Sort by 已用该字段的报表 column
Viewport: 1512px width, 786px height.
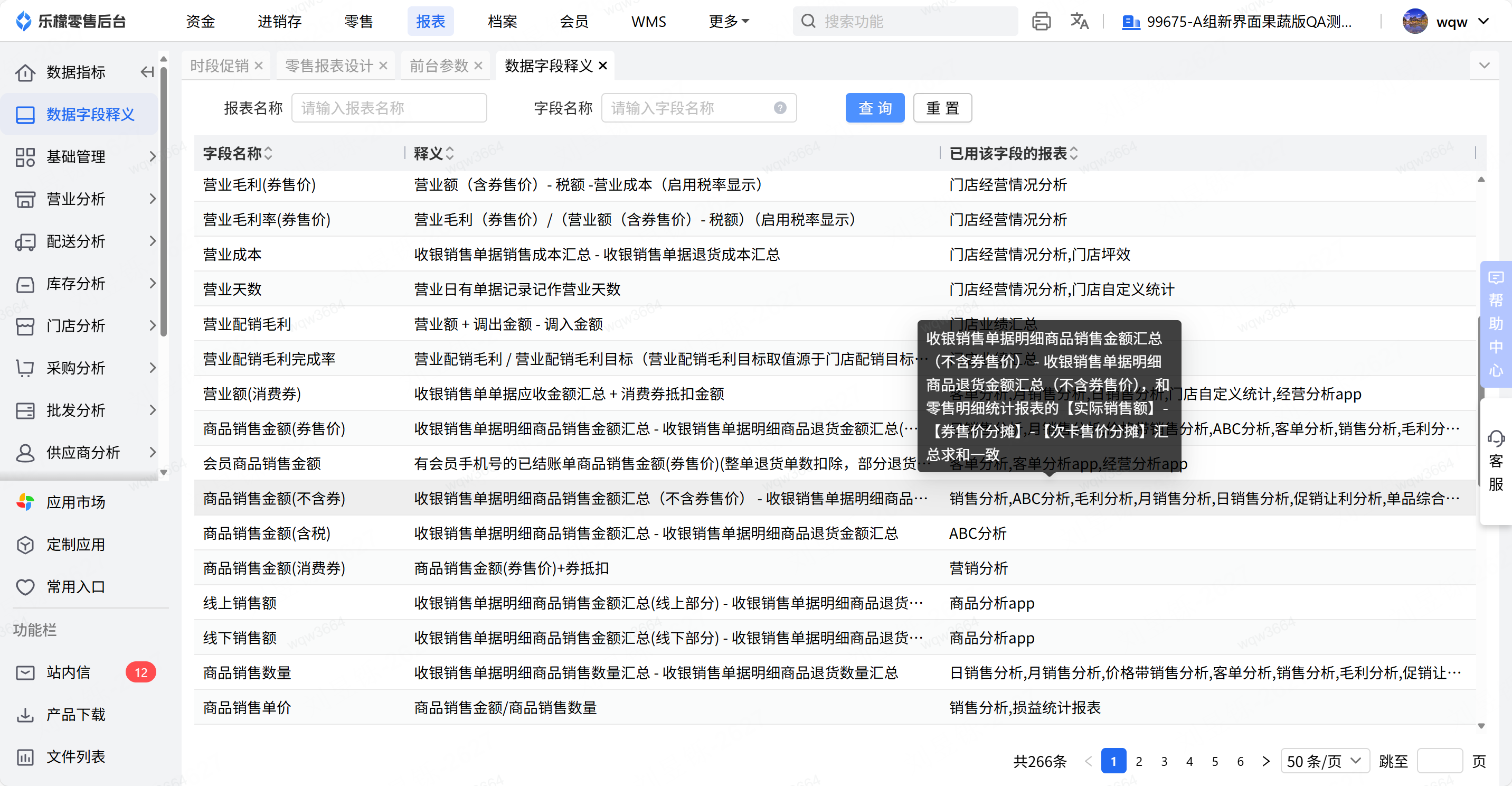point(1073,154)
